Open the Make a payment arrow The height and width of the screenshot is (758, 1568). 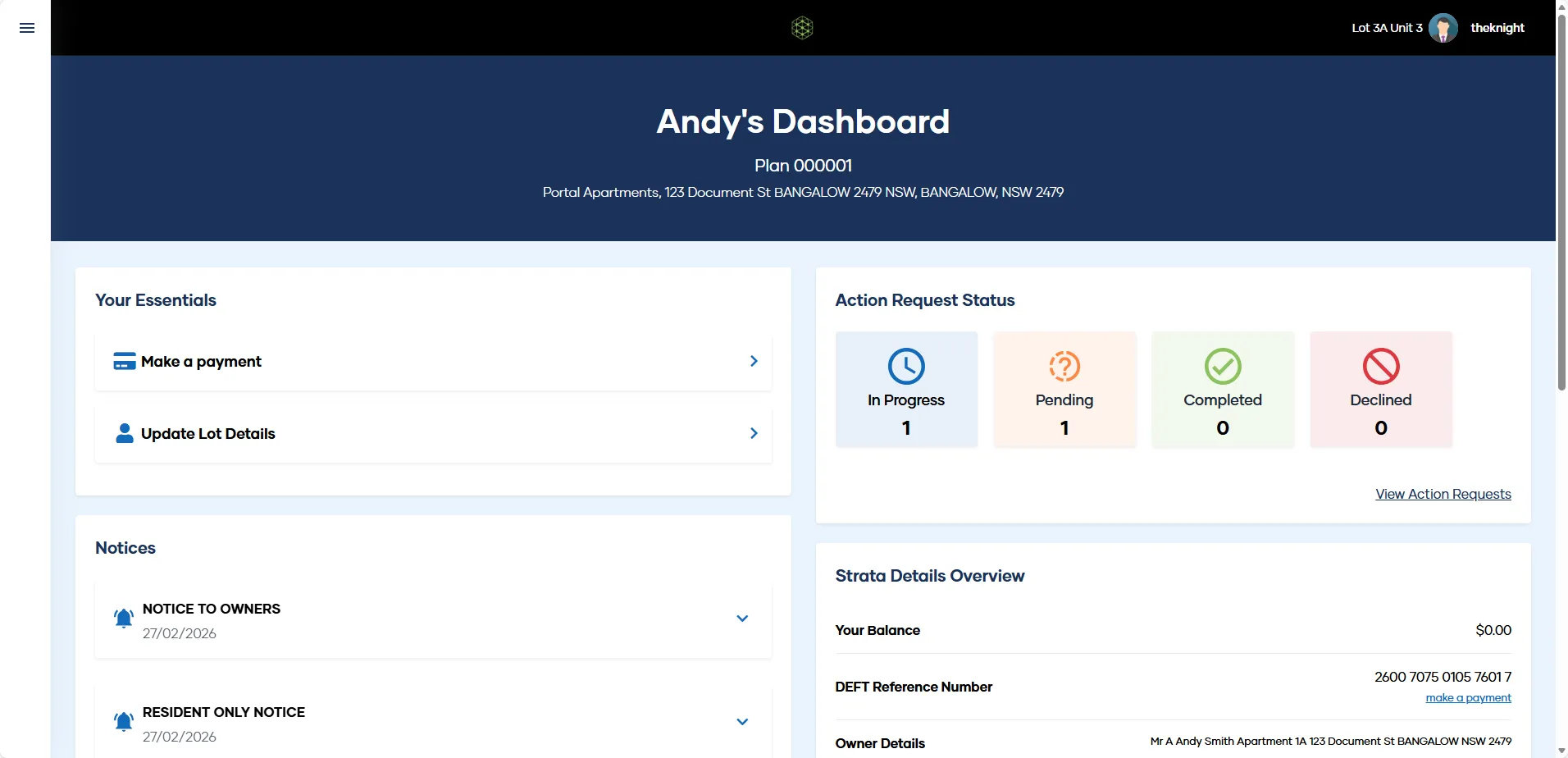tap(754, 361)
